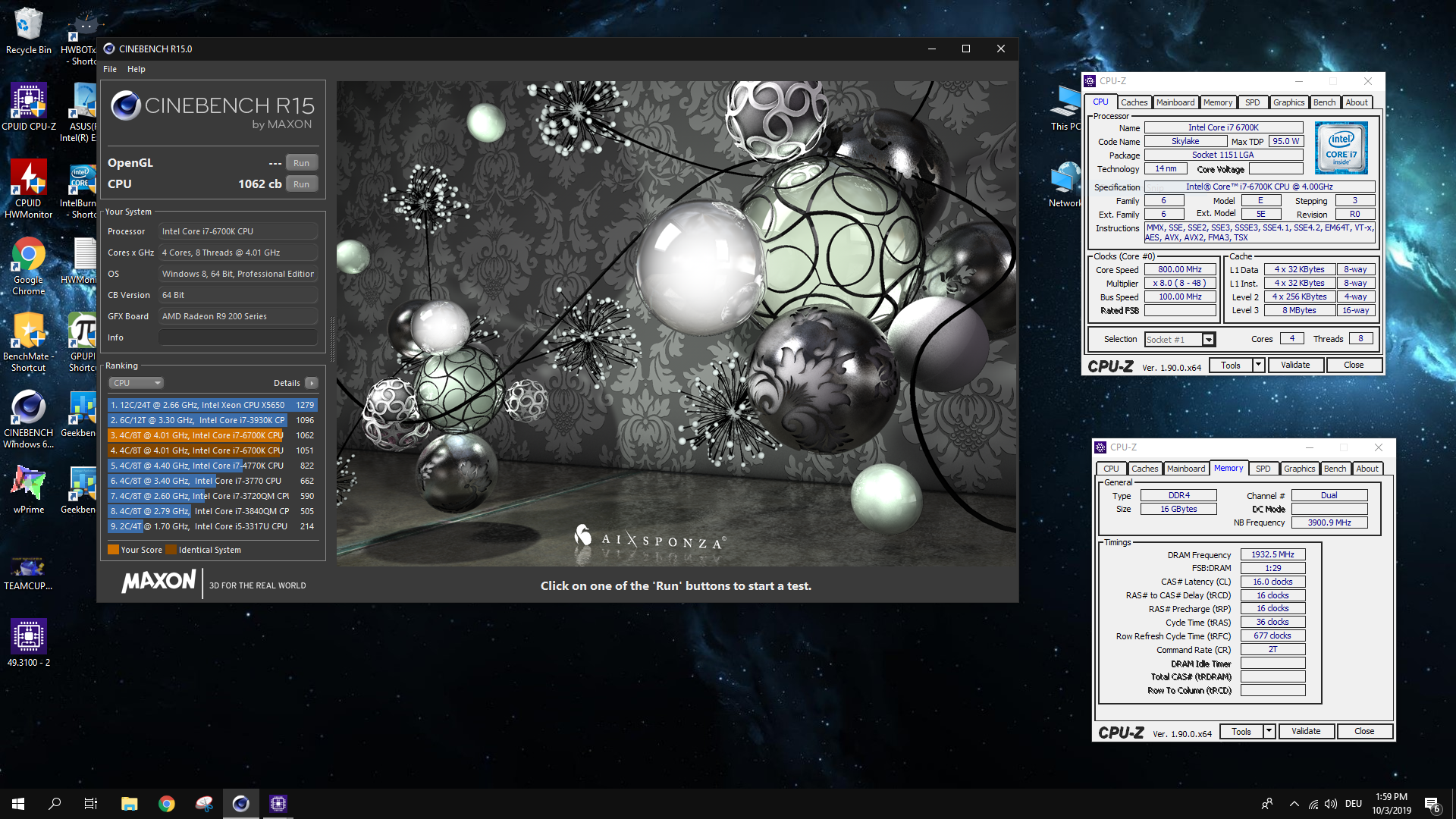Select ranking row i7-4770K score 822

[x=212, y=466]
